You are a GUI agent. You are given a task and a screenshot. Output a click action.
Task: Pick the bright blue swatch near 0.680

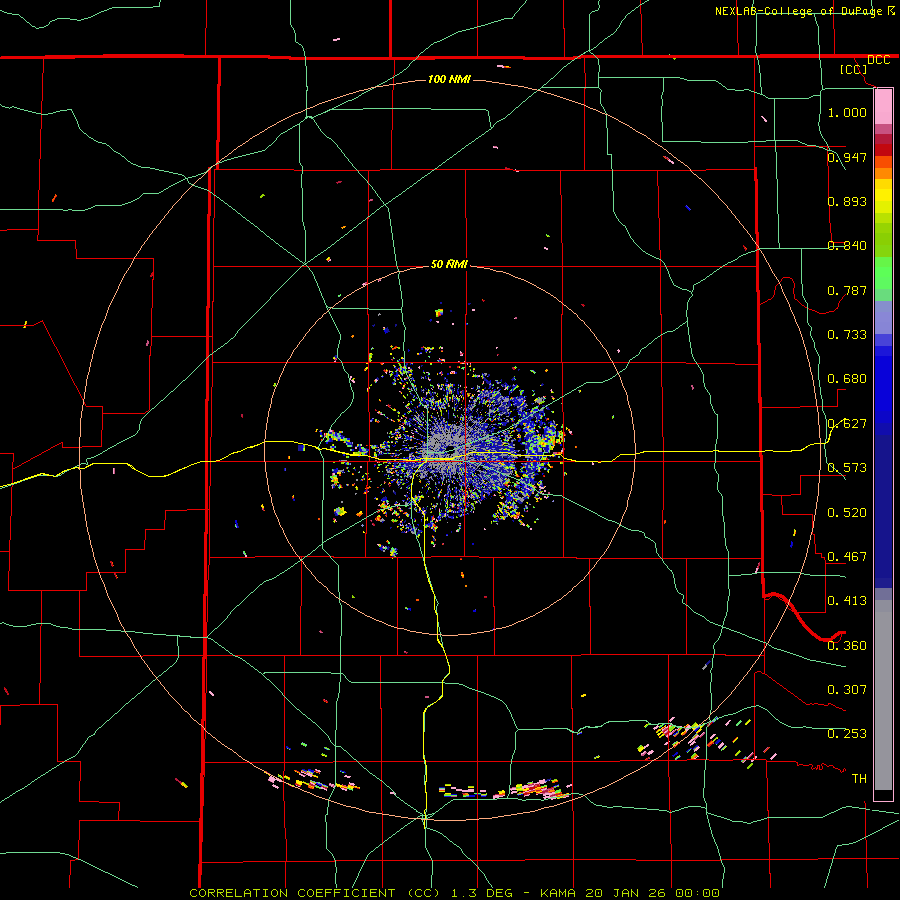pyautogui.click(x=883, y=385)
